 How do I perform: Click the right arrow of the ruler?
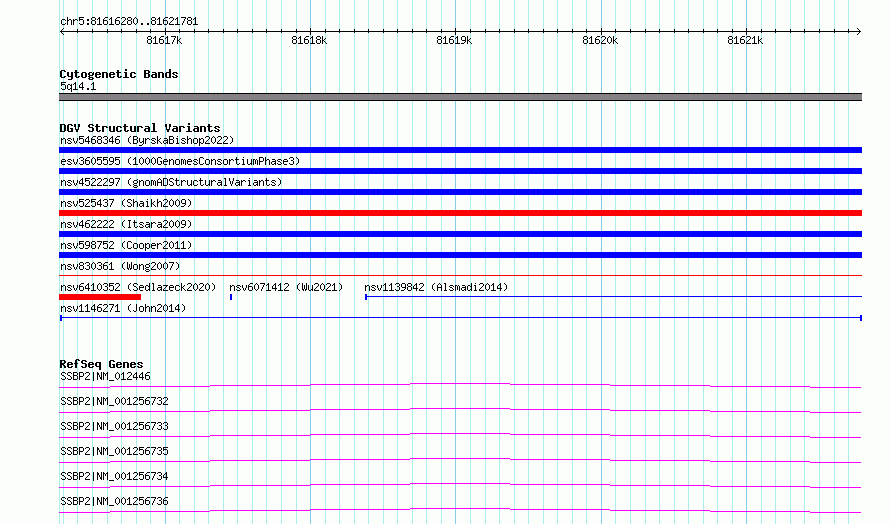click(x=858, y=31)
